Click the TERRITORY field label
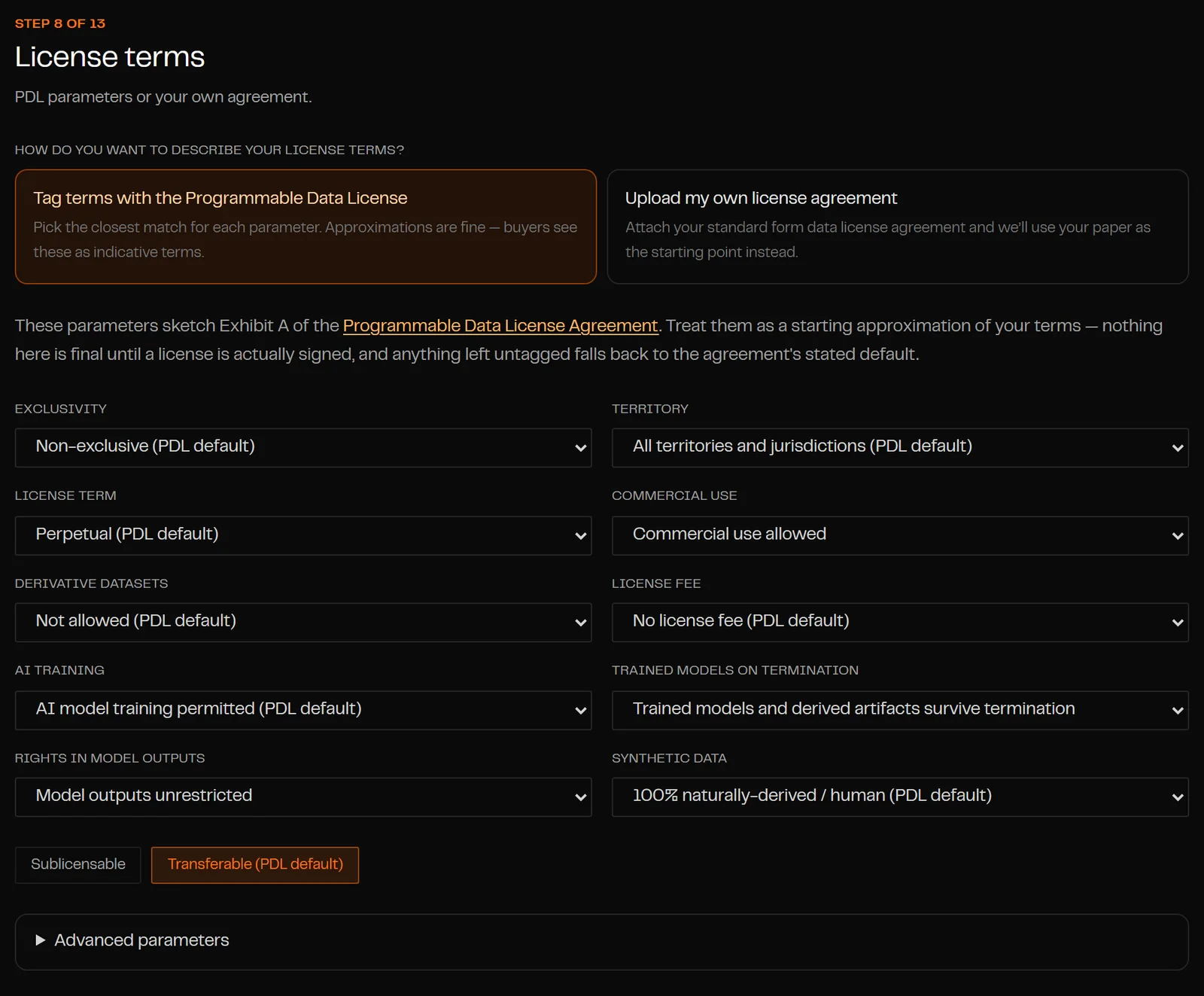Screen dimensions: 1204x996 click(x=650, y=409)
